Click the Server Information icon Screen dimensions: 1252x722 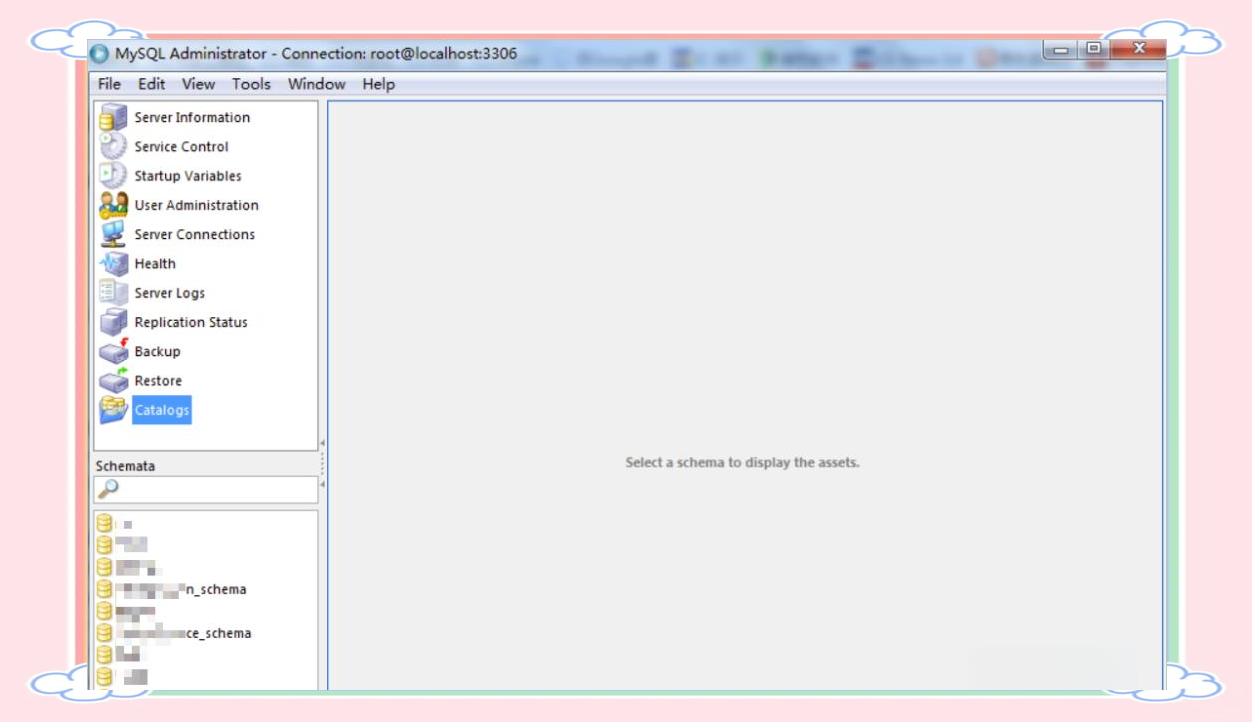pyautogui.click(x=113, y=117)
